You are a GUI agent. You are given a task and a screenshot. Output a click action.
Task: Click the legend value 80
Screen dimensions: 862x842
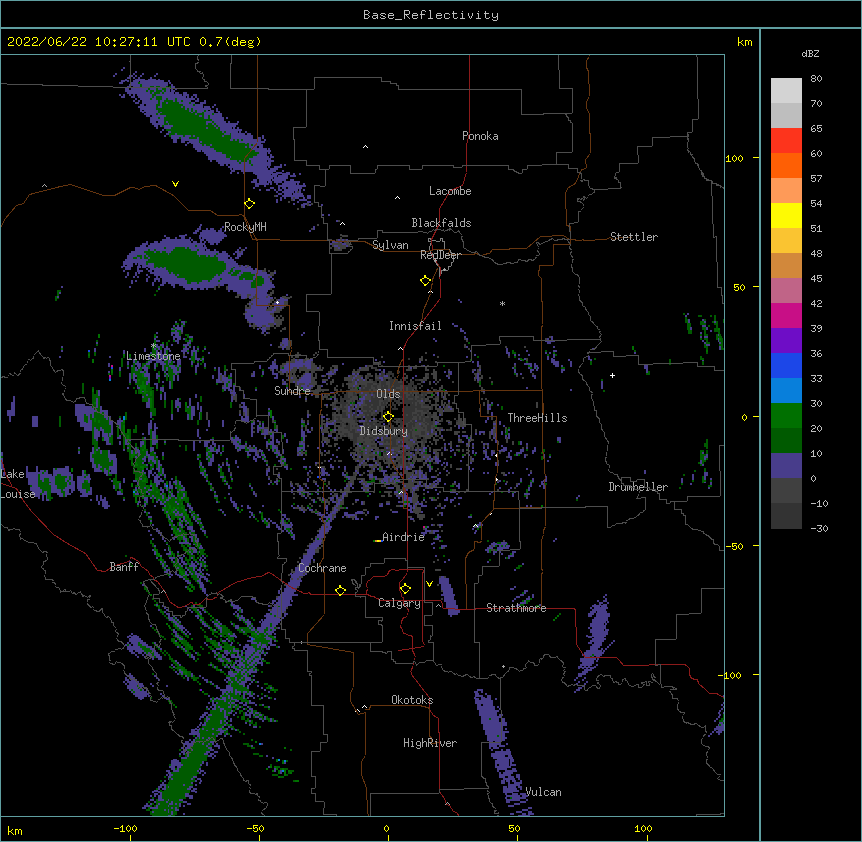[x=816, y=79]
